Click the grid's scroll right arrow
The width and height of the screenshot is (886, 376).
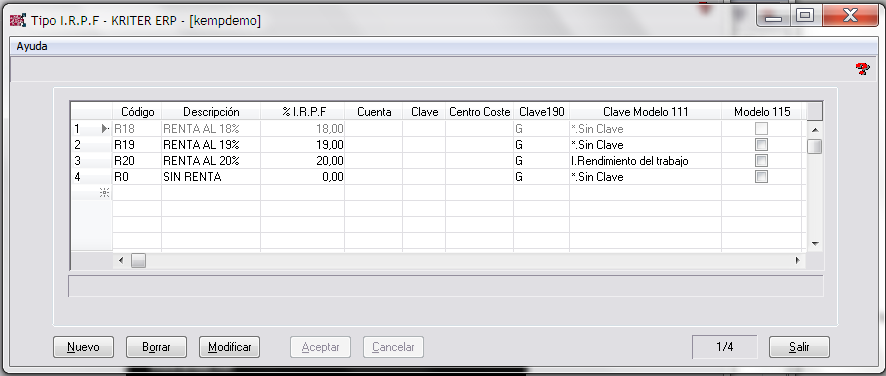coord(797,261)
